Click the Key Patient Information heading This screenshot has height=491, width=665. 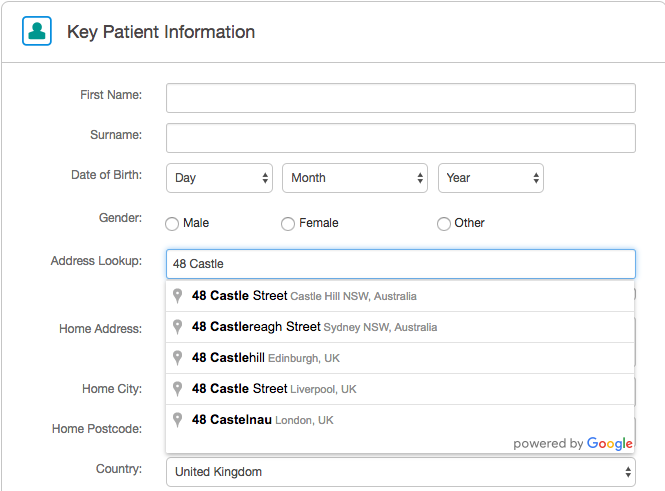click(161, 32)
